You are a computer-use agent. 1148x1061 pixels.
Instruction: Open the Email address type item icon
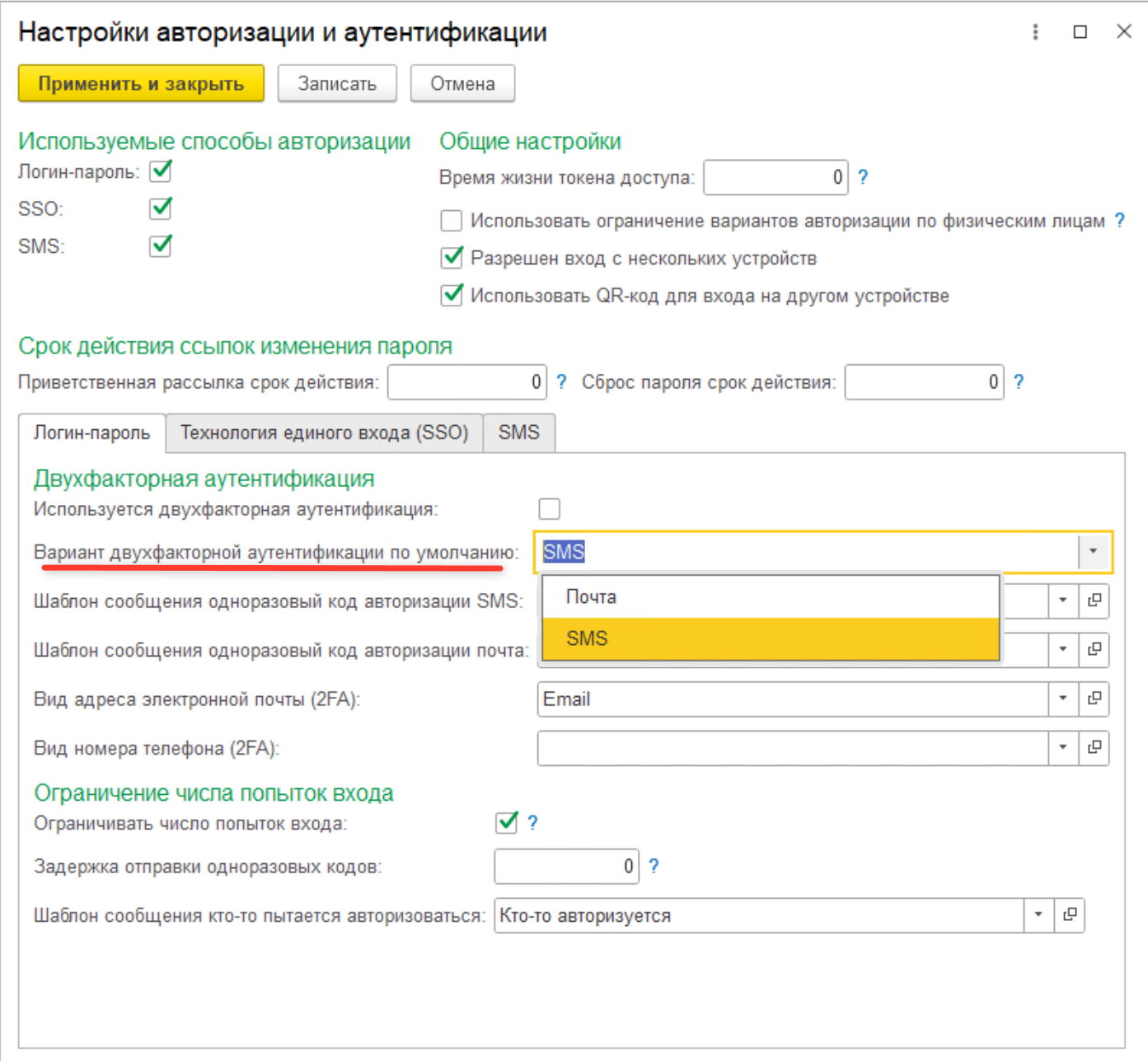point(1094,699)
